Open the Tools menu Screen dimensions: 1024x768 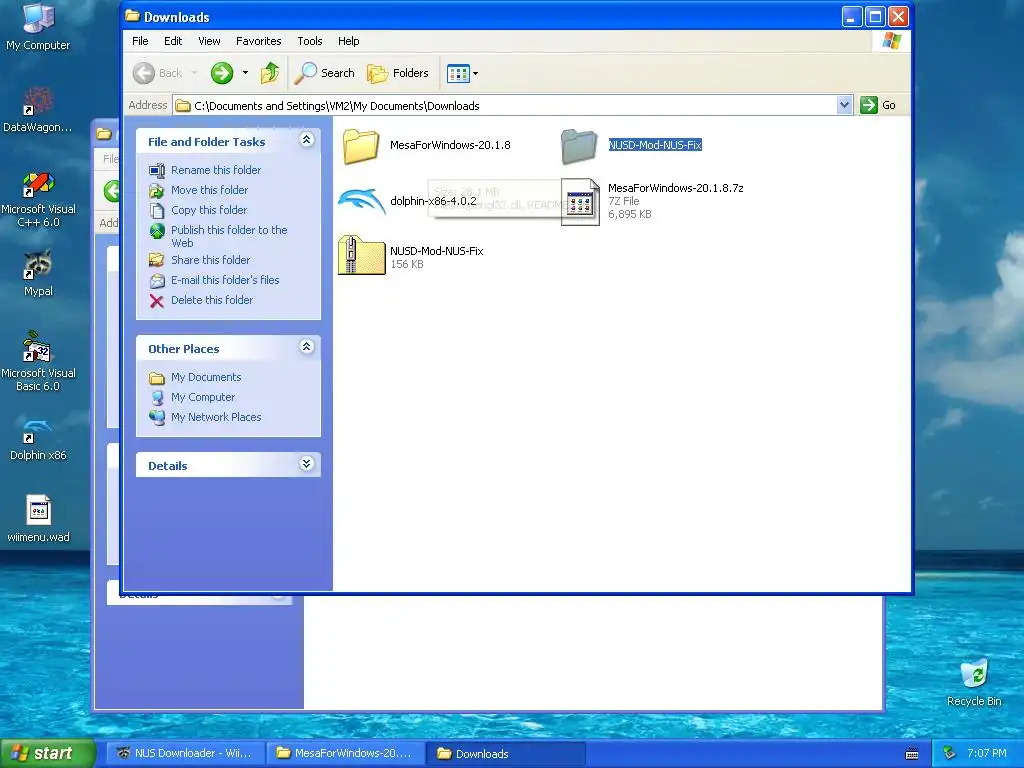click(x=310, y=41)
